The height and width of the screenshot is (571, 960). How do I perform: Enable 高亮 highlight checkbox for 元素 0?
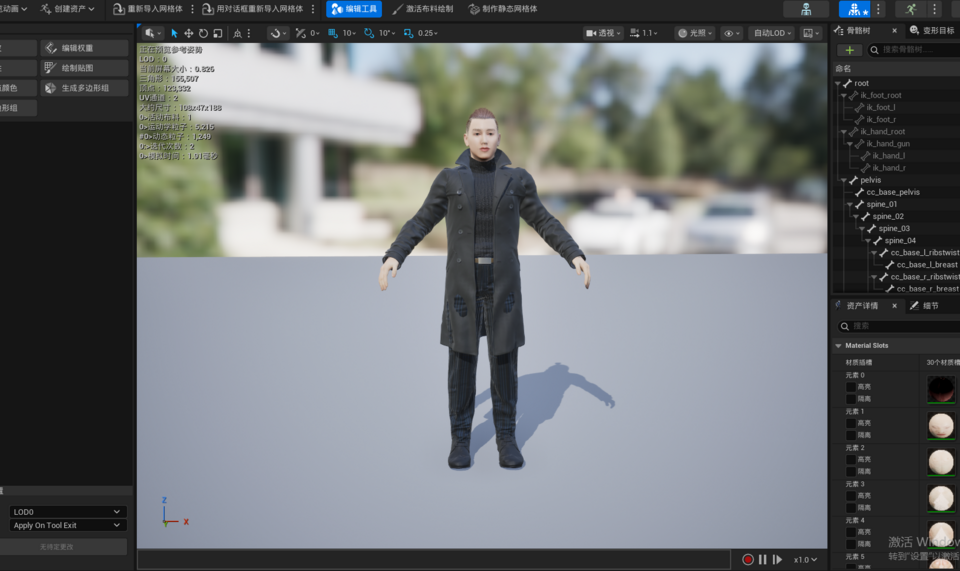[850, 387]
